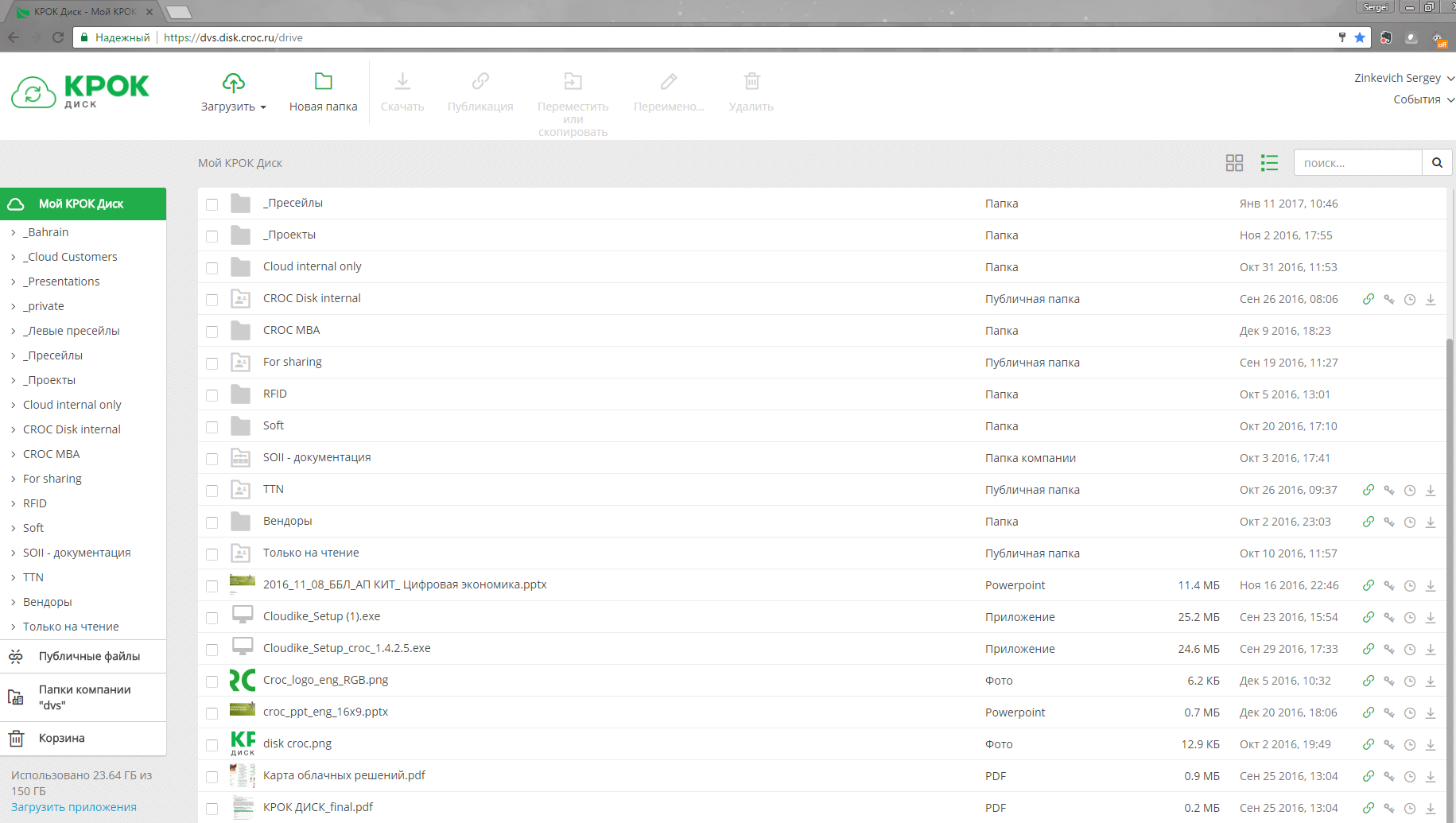1456x823 pixels.
Task: Expand _Левые пресейлы tree node
Action: (x=14, y=331)
